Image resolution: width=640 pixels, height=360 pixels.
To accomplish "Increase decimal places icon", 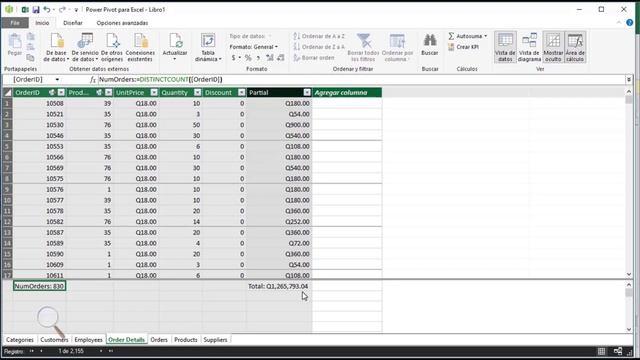I will point(269,58).
